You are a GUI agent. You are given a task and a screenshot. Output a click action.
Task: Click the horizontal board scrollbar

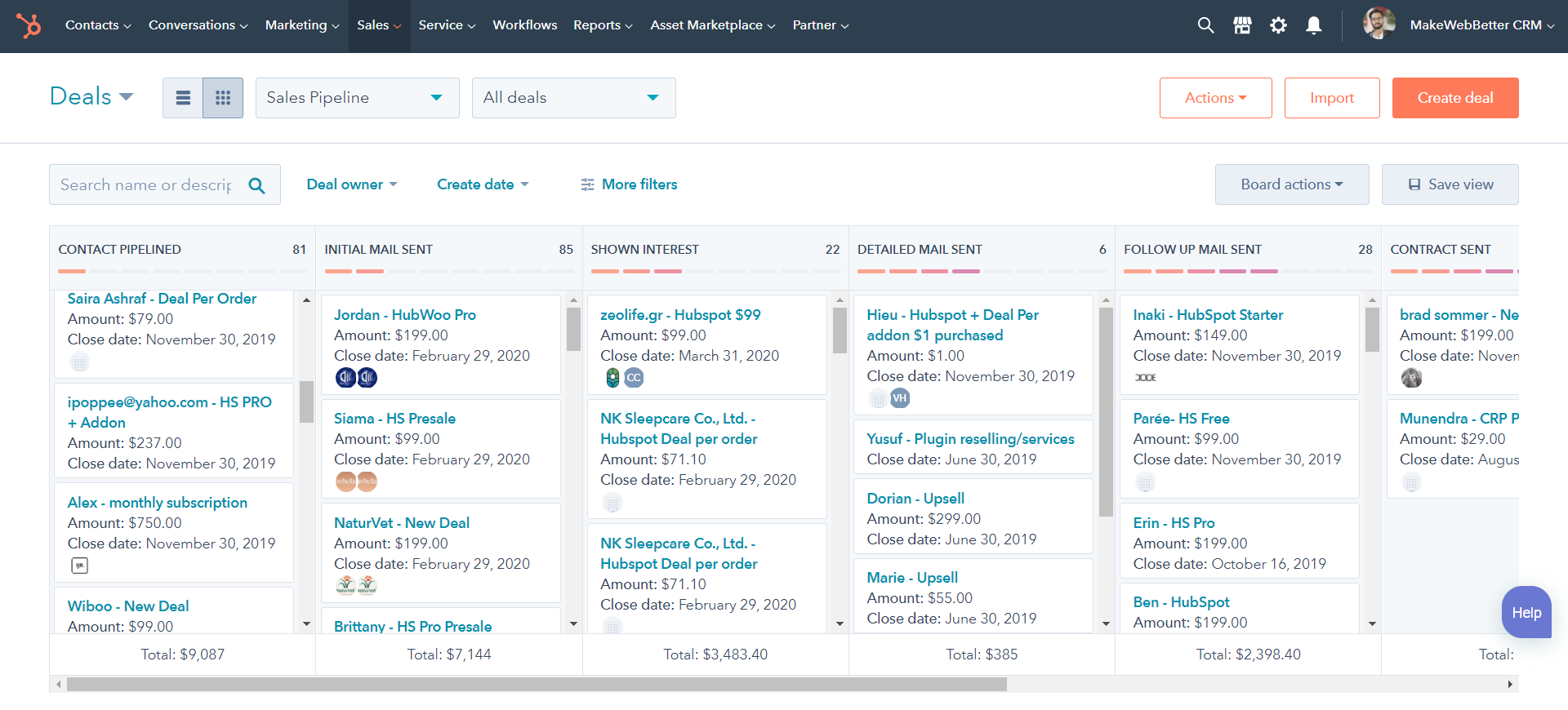click(537, 685)
